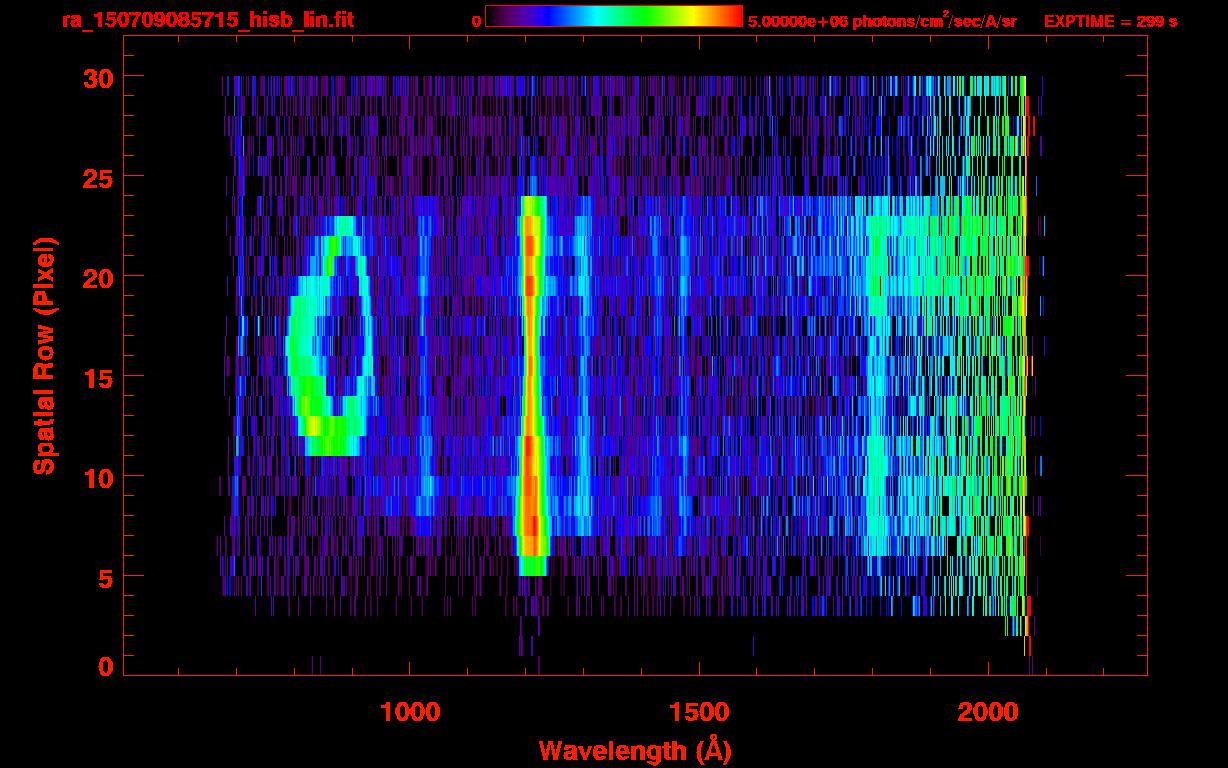This screenshot has height=768, width=1228.
Task: Click the bright vertical emission line near 1216 Å
Action: pos(532,386)
